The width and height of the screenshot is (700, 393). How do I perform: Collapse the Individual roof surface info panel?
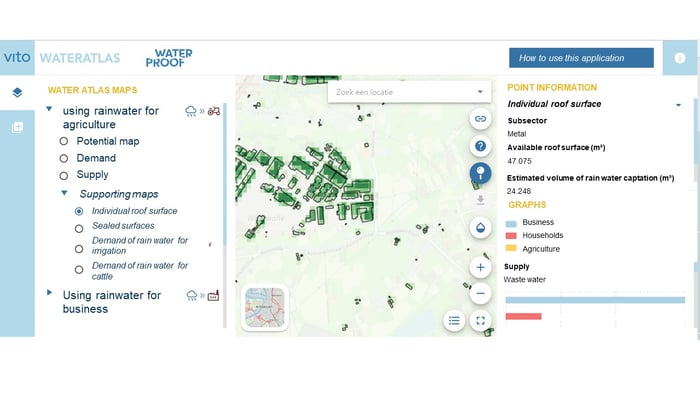pos(678,105)
